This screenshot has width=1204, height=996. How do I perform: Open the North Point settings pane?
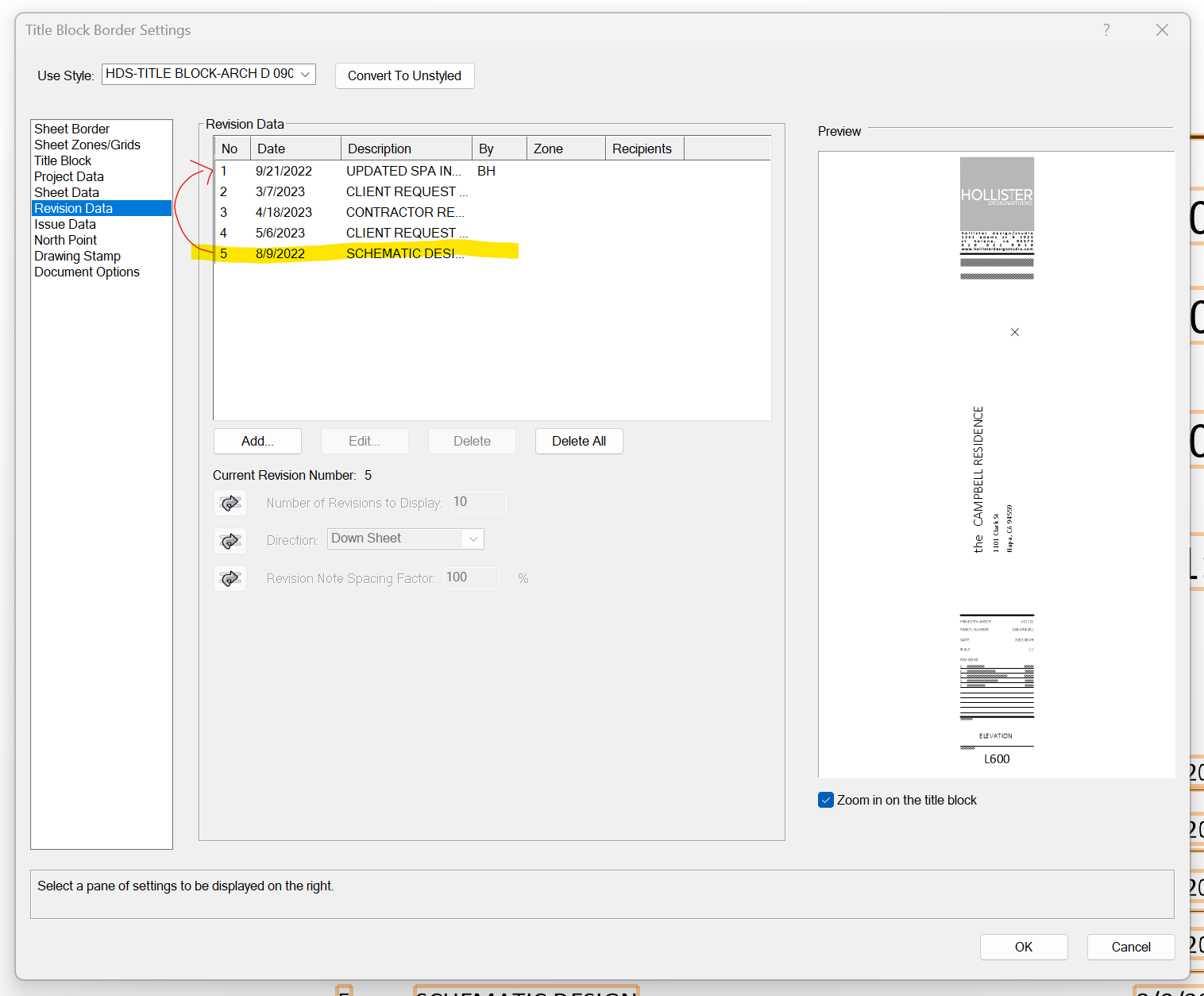pos(65,240)
